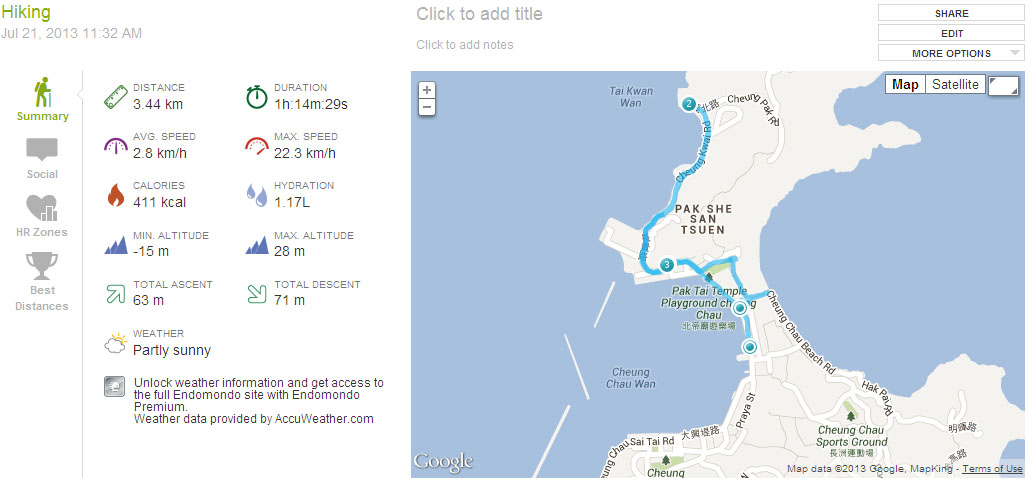
Task: Switch map to Map view
Action: point(905,84)
